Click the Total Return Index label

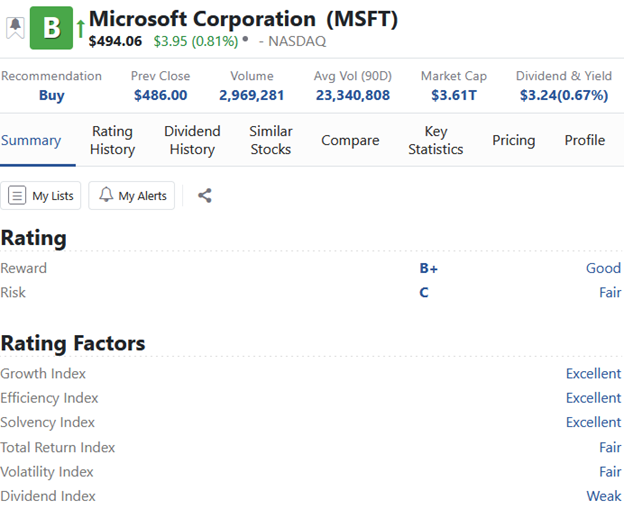pyautogui.click(x=58, y=447)
